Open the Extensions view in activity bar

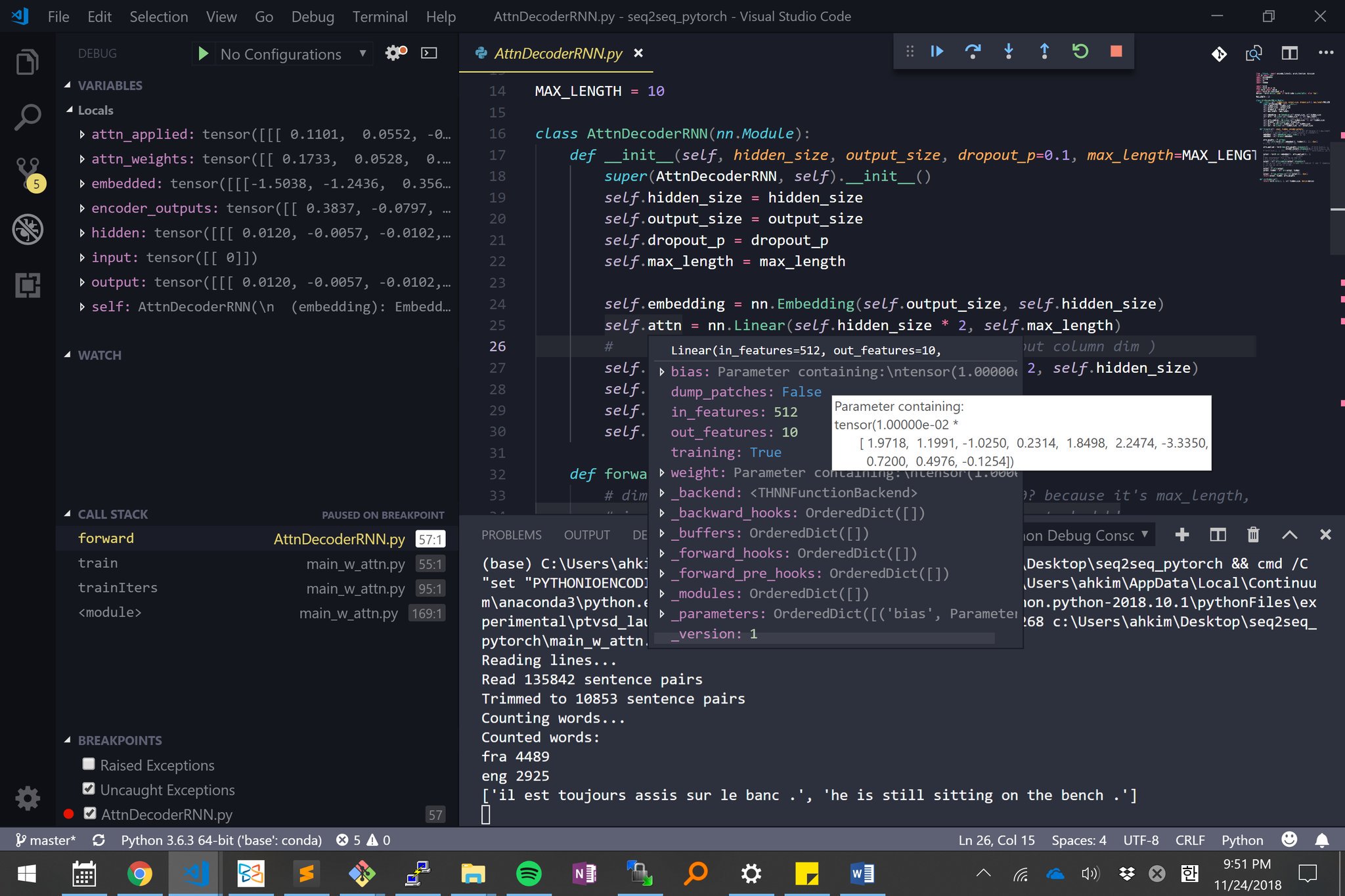coord(28,285)
